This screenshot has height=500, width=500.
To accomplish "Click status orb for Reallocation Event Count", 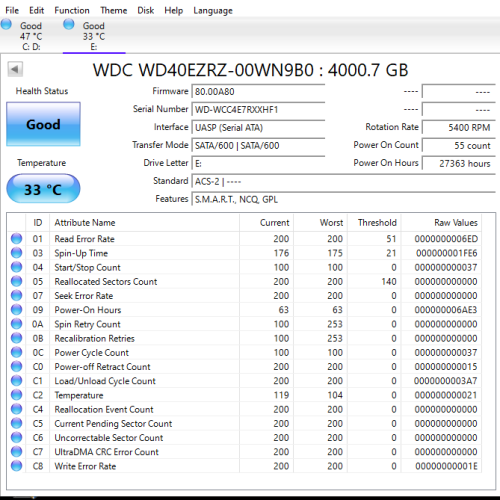I will (x=16, y=409).
